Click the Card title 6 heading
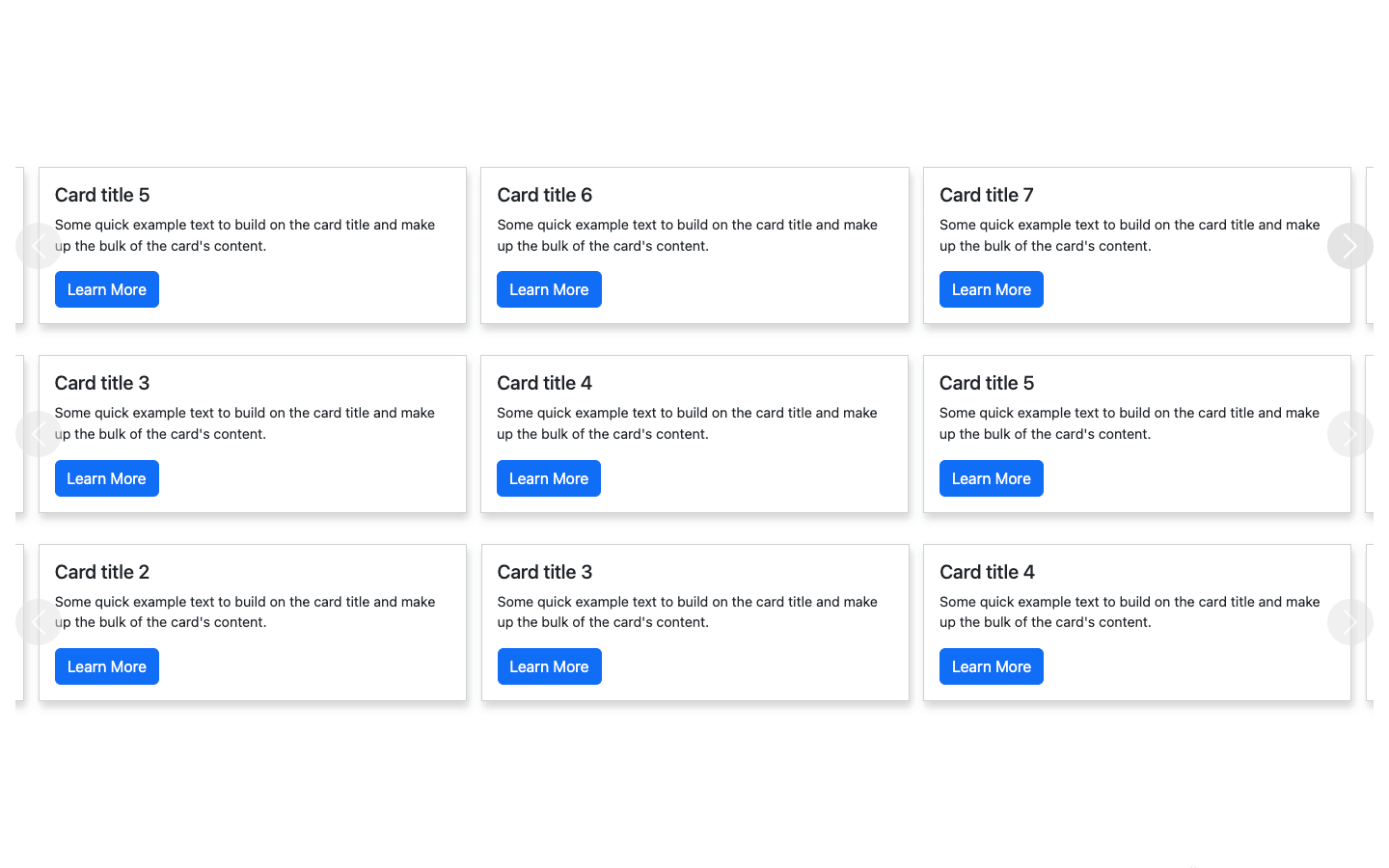 [544, 195]
